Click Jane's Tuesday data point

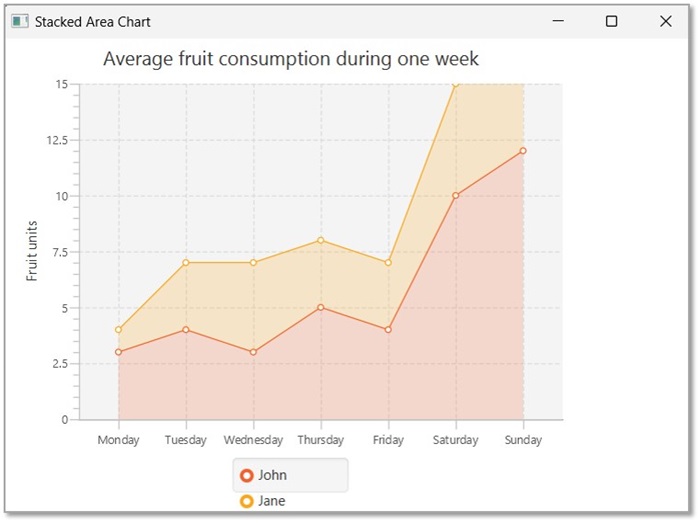pyautogui.click(x=186, y=263)
